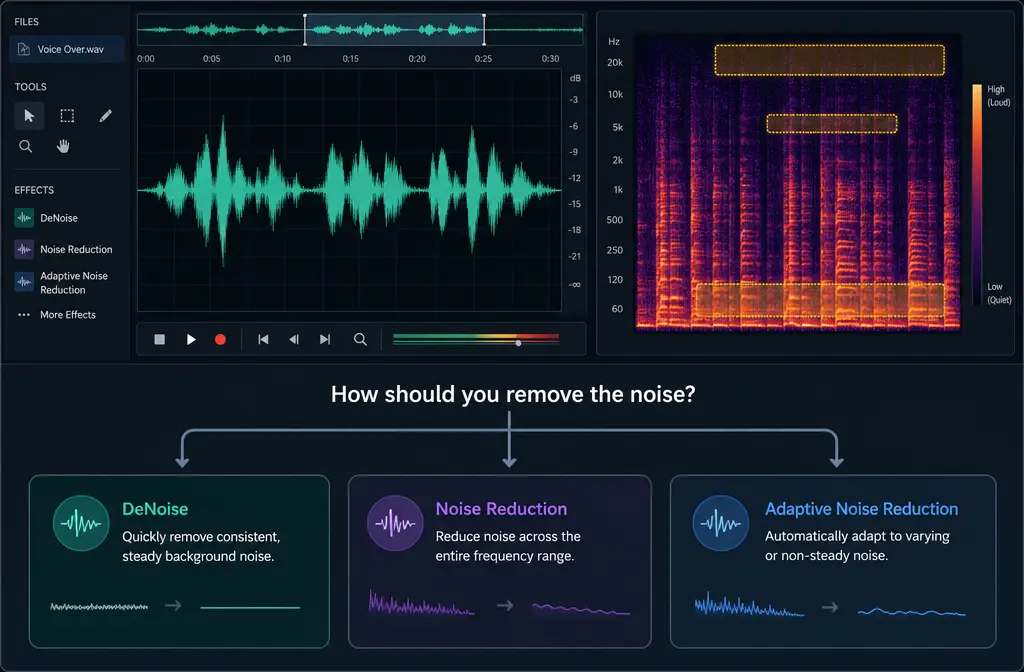Viewport: 1024px width, 672px height.
Task: Click the Noise Reduction card circular icon
Action: pos(395,523)
